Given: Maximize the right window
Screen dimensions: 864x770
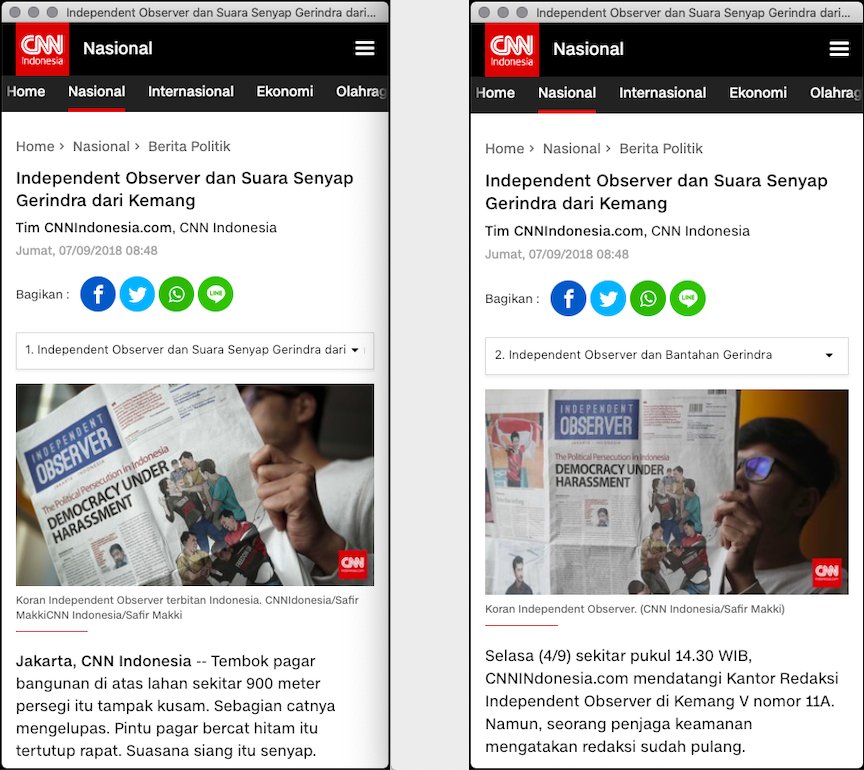Looking at the screenshot, I should click(521, 12).
